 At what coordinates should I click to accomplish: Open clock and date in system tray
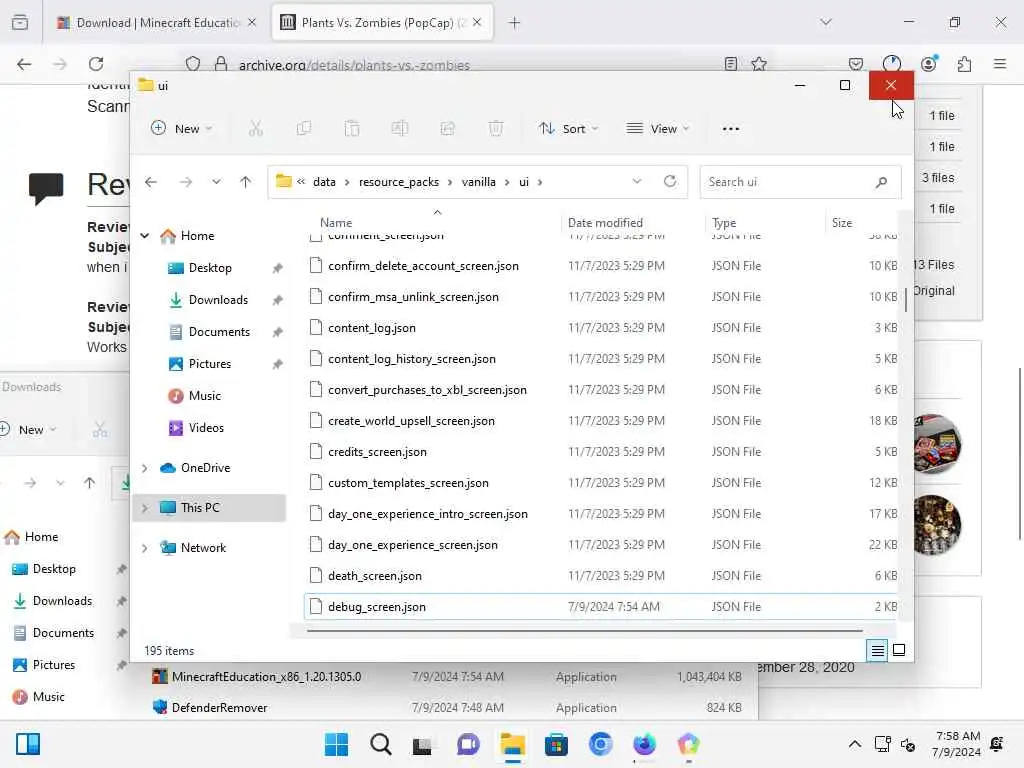(x=957, y=744)
